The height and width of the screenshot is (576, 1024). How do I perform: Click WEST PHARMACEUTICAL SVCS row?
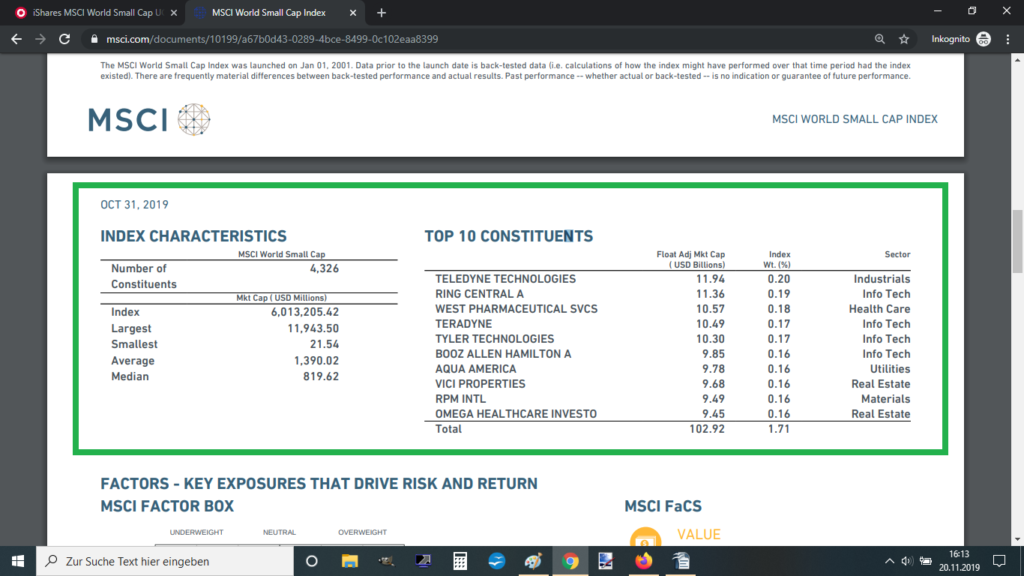[516, 309]
